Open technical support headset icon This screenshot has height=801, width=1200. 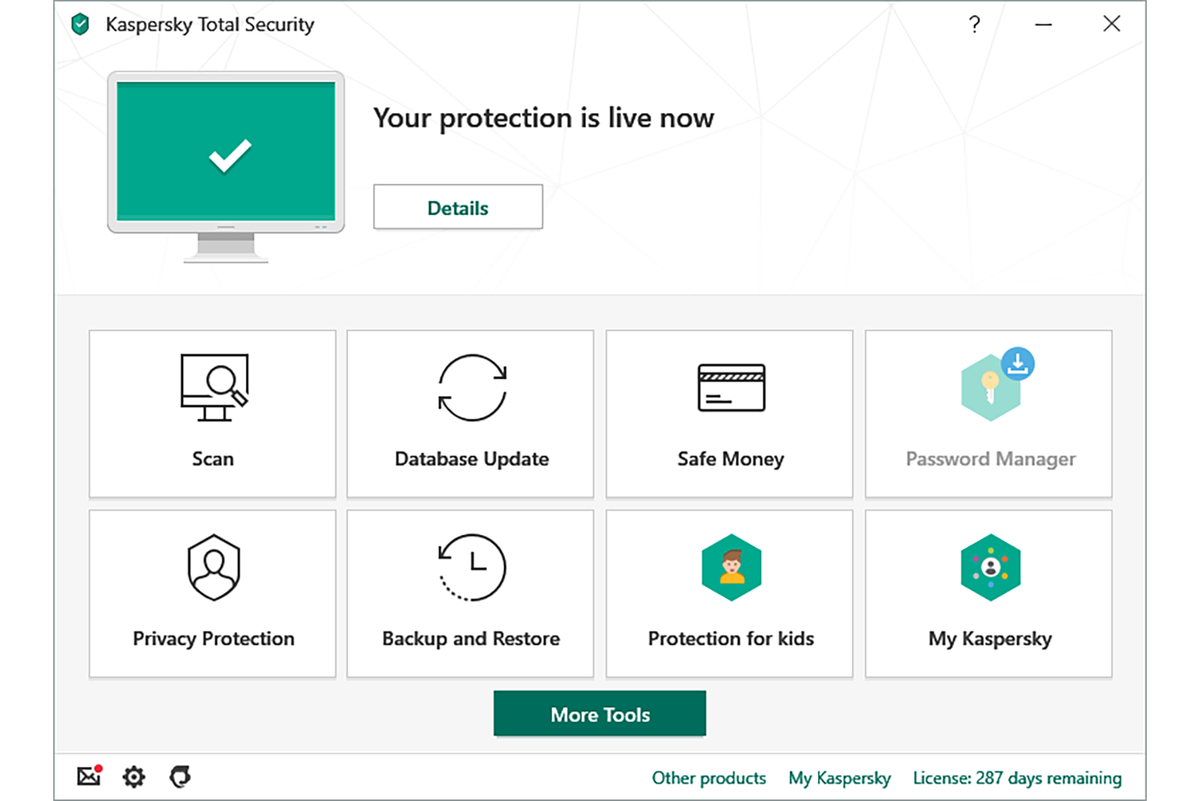pyautogui.click(x=180, y=777)
